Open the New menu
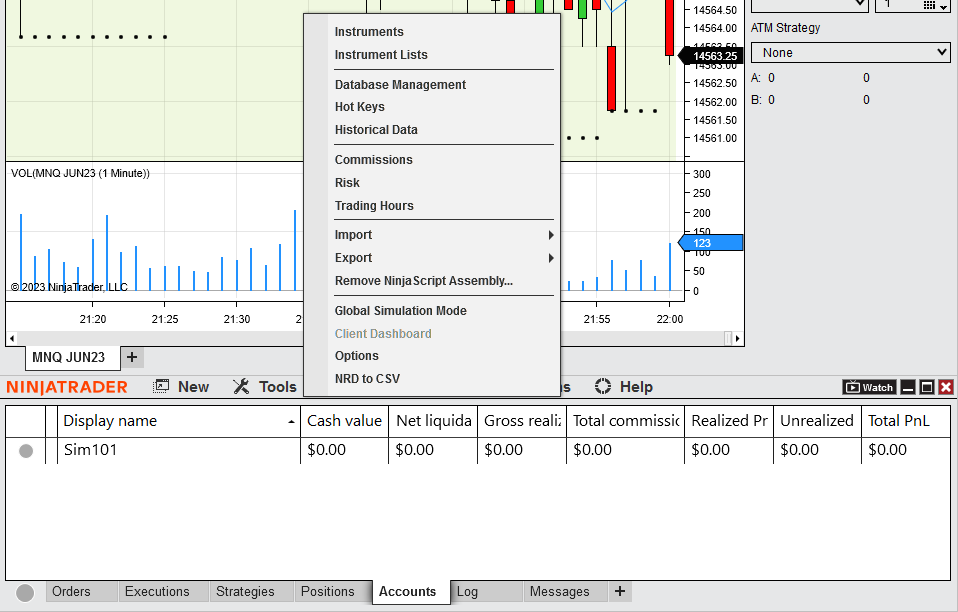Image resolution: width=958 pixels, height=612 pixels. (193, 387)
